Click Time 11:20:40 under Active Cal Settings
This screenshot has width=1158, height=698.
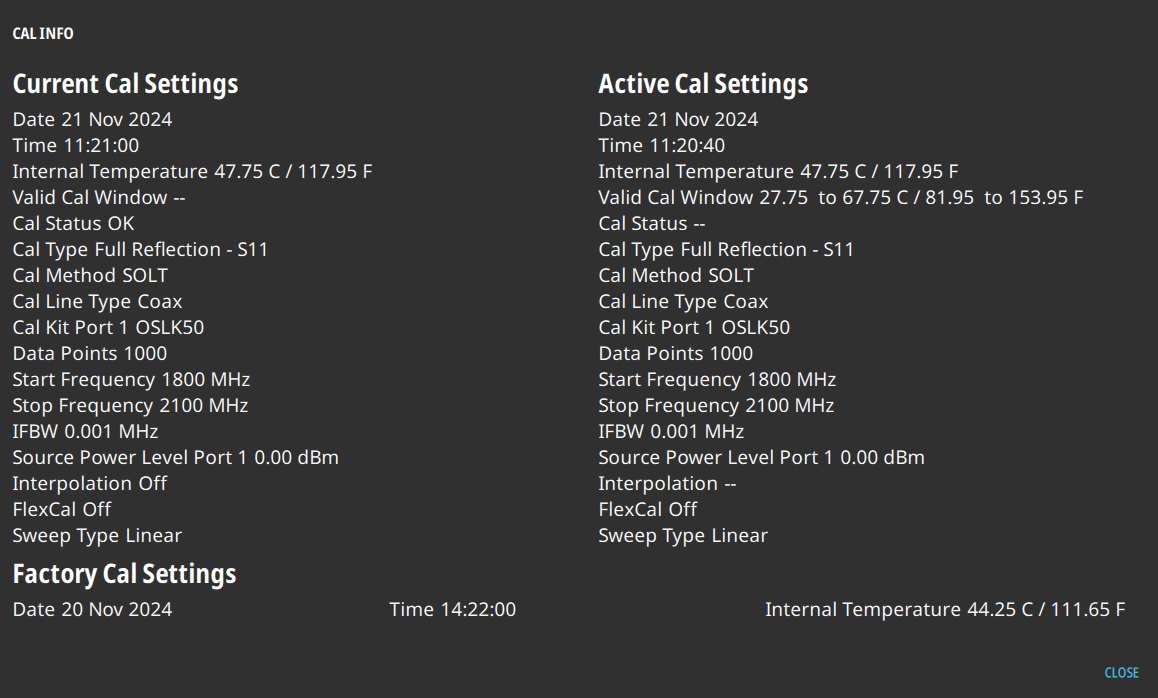pos(662,145)
